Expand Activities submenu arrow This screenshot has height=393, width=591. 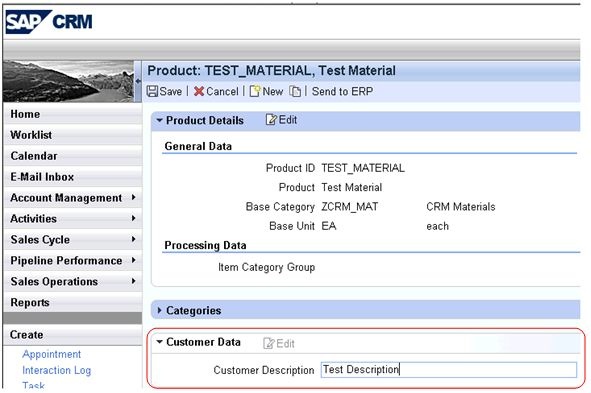click(133, 218)
